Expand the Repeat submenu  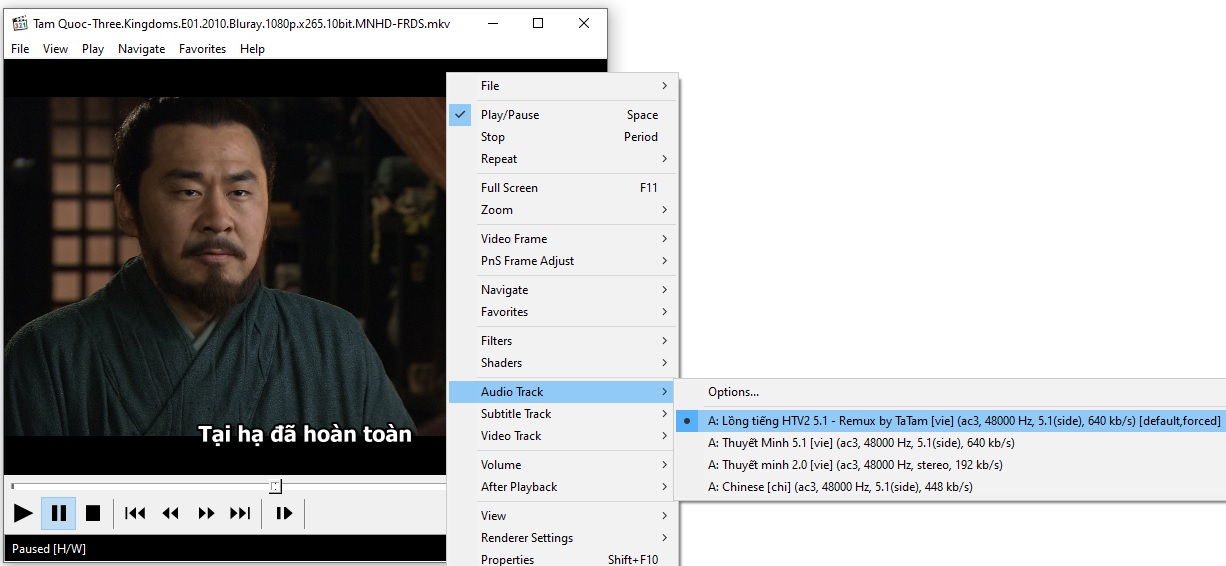pyautogui.click(x=563, y=159)
